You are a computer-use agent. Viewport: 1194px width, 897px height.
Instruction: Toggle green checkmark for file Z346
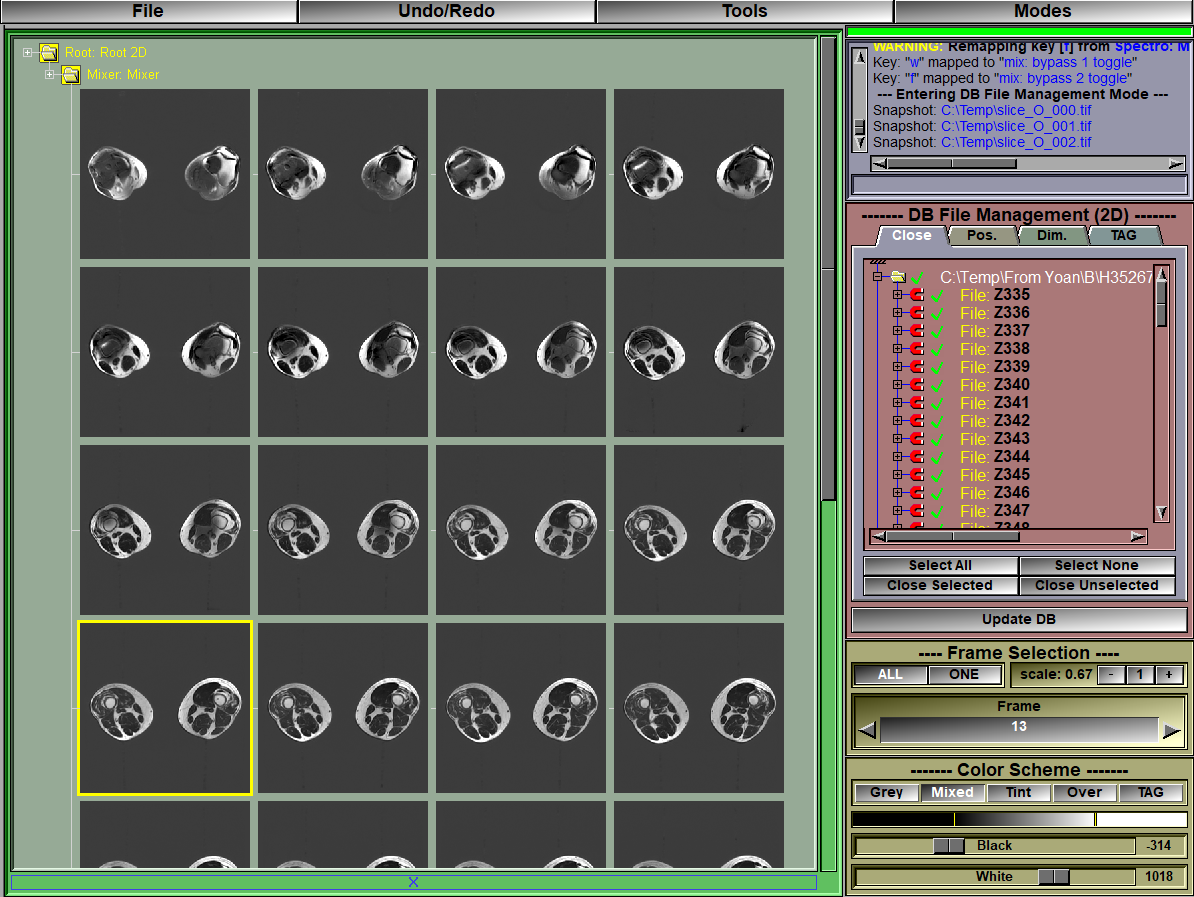pyautogui.click(x=937, y=493)
